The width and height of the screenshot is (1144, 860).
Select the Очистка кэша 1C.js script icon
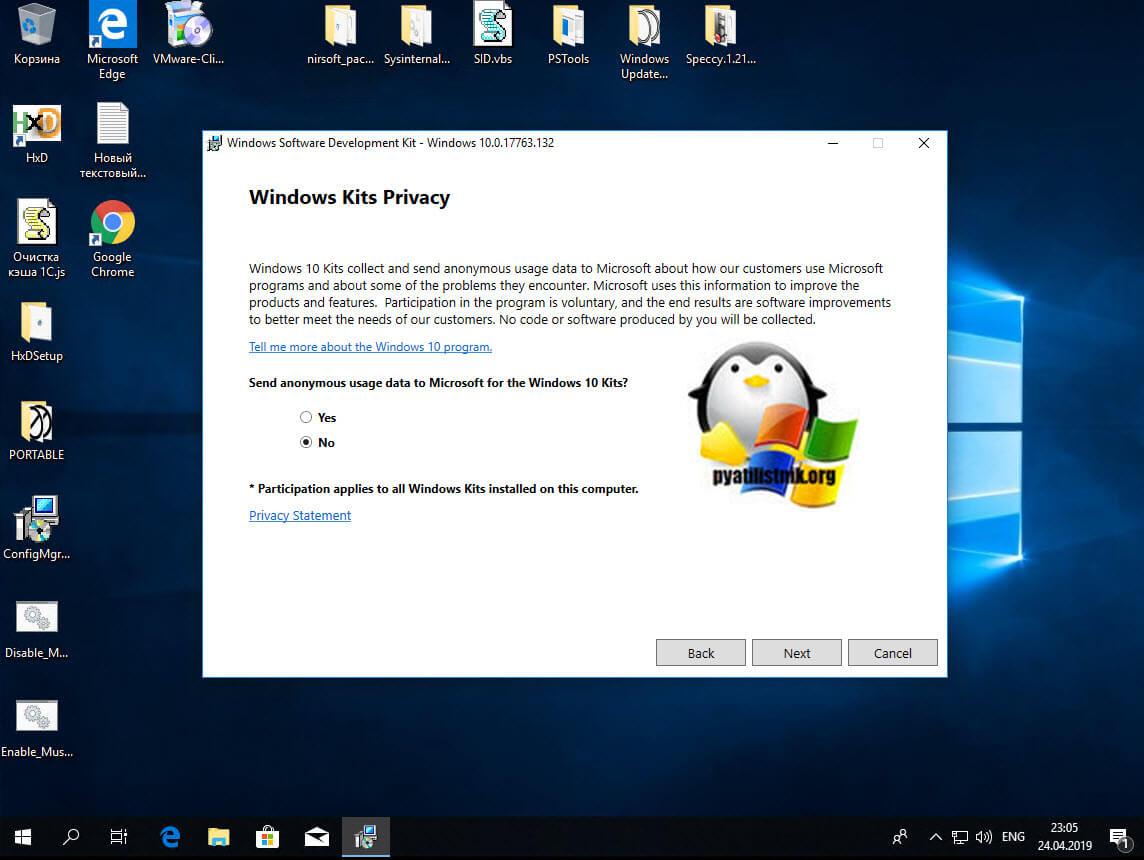point(36,239)
